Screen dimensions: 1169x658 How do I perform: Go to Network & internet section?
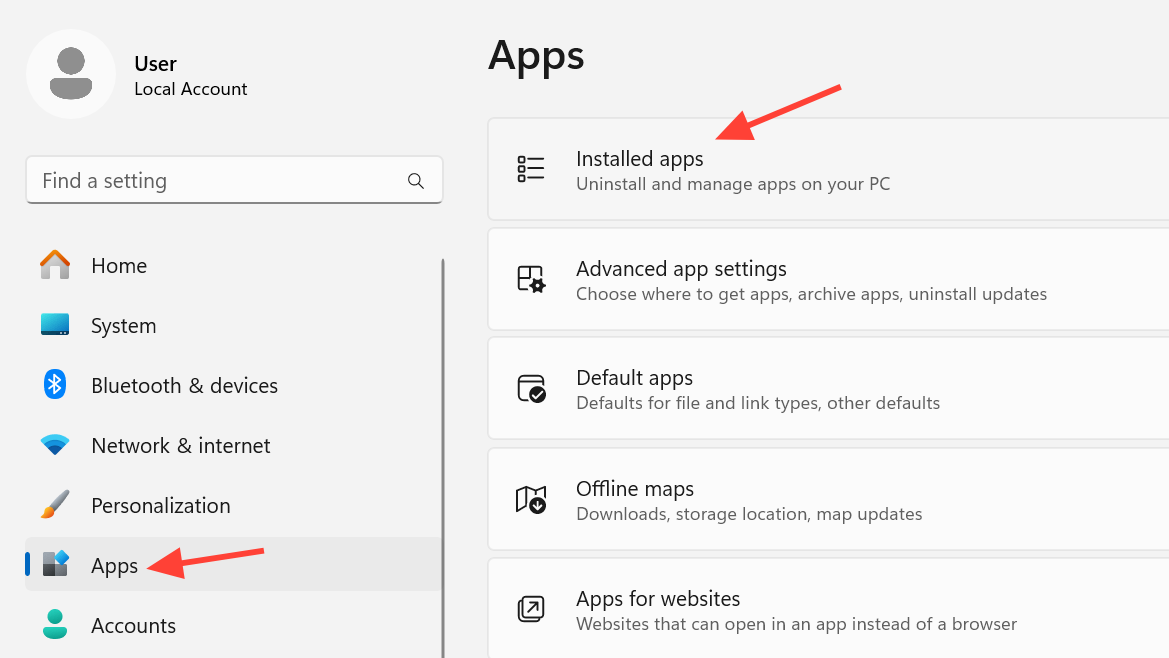click(181, 445)
